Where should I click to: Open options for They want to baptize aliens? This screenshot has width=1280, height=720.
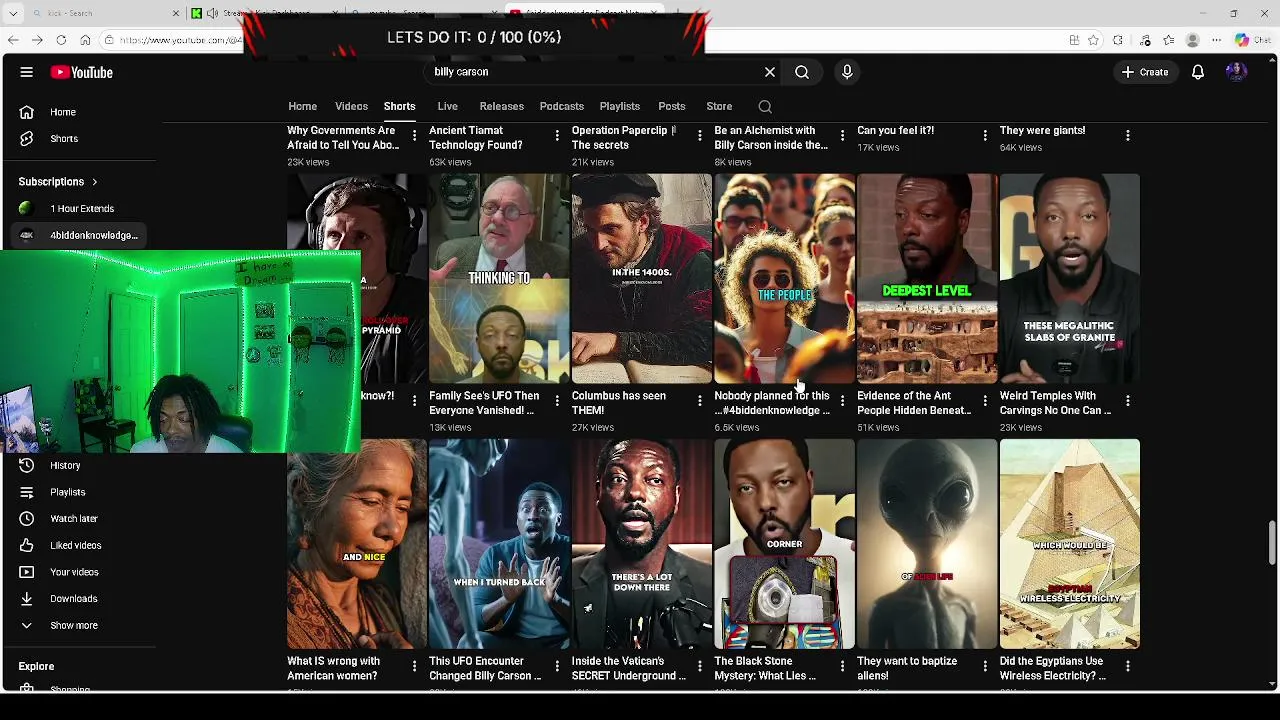coord(985,666)
